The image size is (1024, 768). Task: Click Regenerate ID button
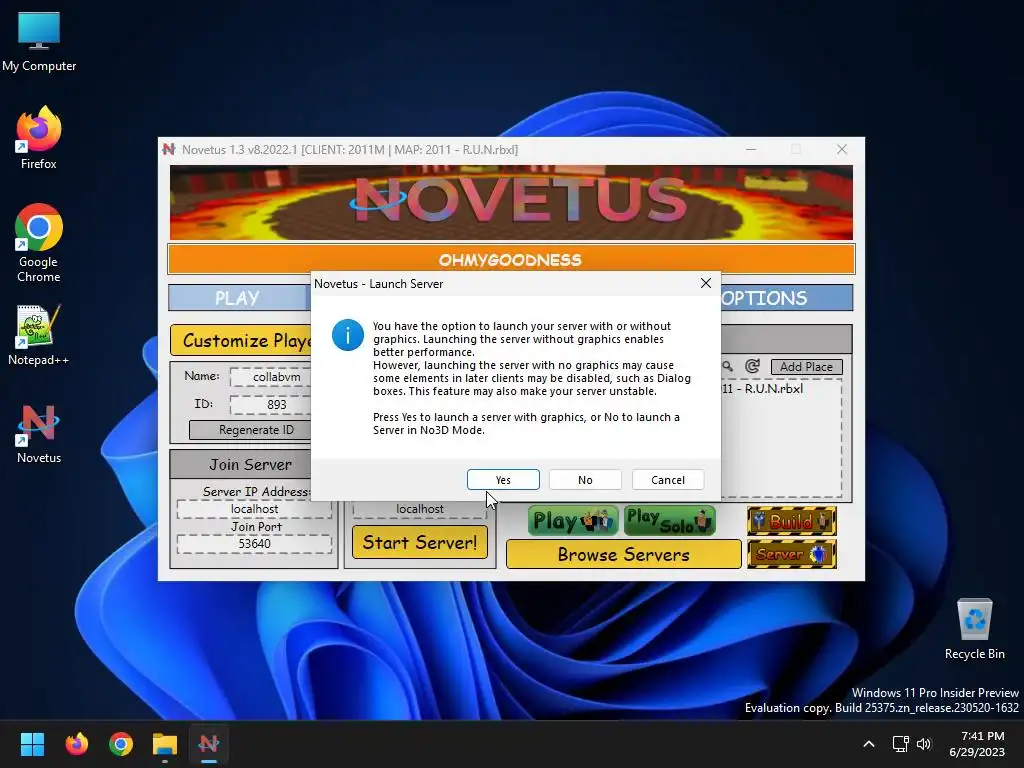(x=250, y=430)
